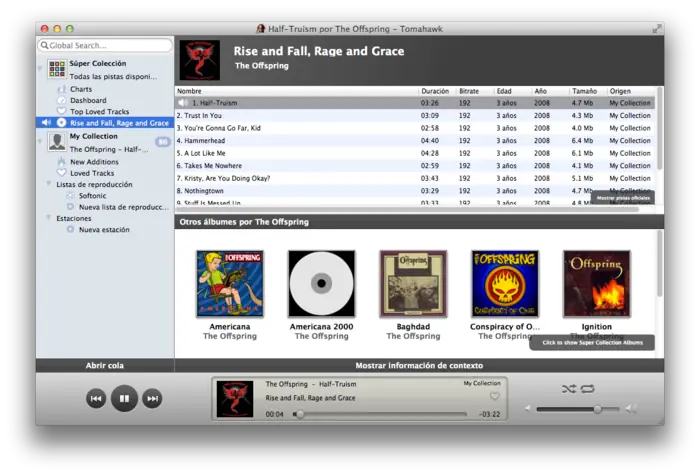
Task: Open the Softonic playlist
Action: [92, 196]
